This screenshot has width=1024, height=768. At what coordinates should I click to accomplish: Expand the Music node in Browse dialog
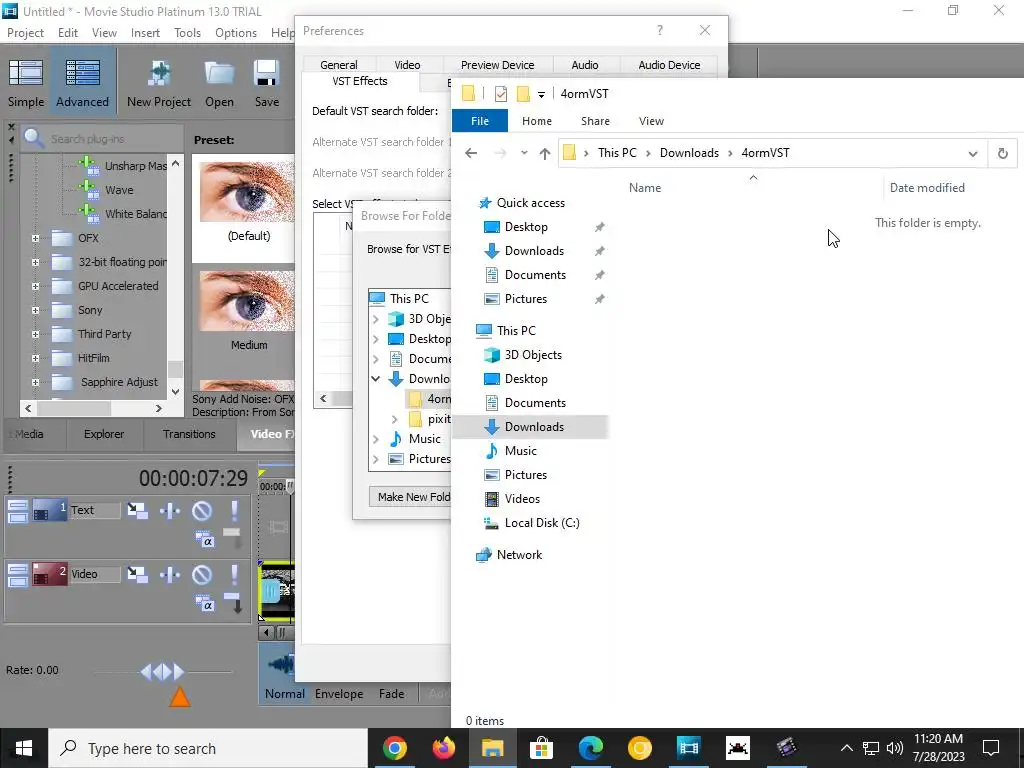point(376,440)
